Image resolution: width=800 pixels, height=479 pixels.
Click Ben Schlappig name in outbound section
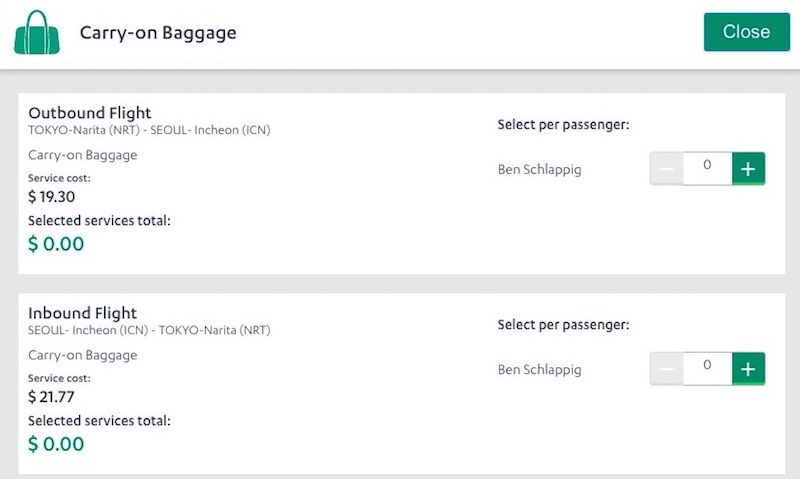click(540, 169)
